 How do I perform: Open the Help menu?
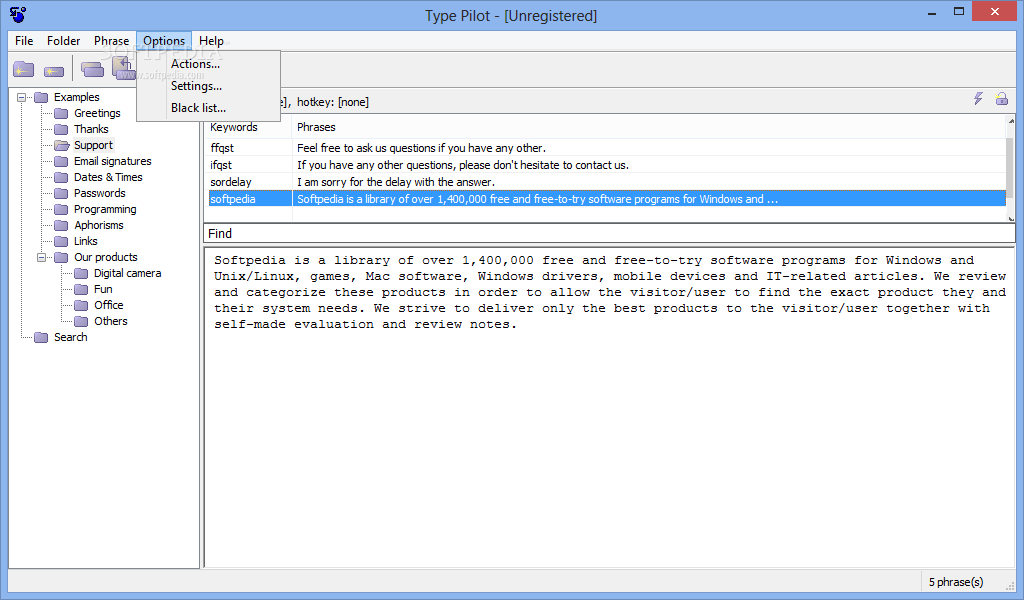tap(212, 40)
